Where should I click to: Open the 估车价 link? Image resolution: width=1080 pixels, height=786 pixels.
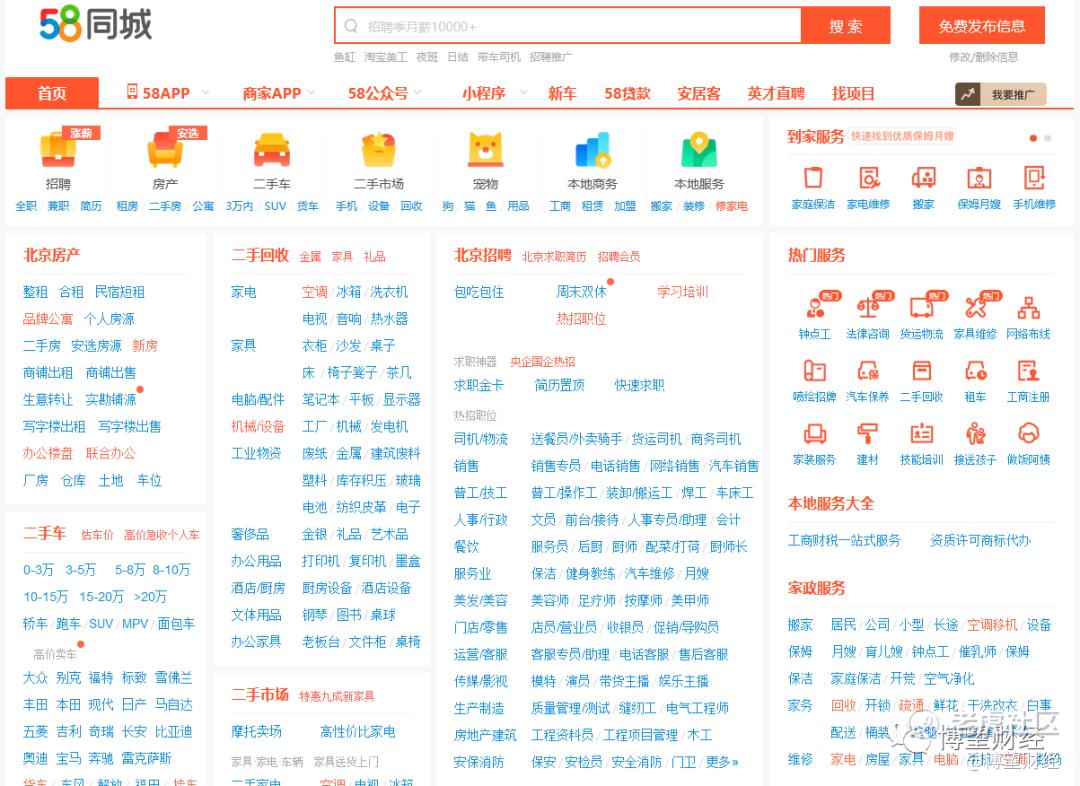tap(97, 535)
